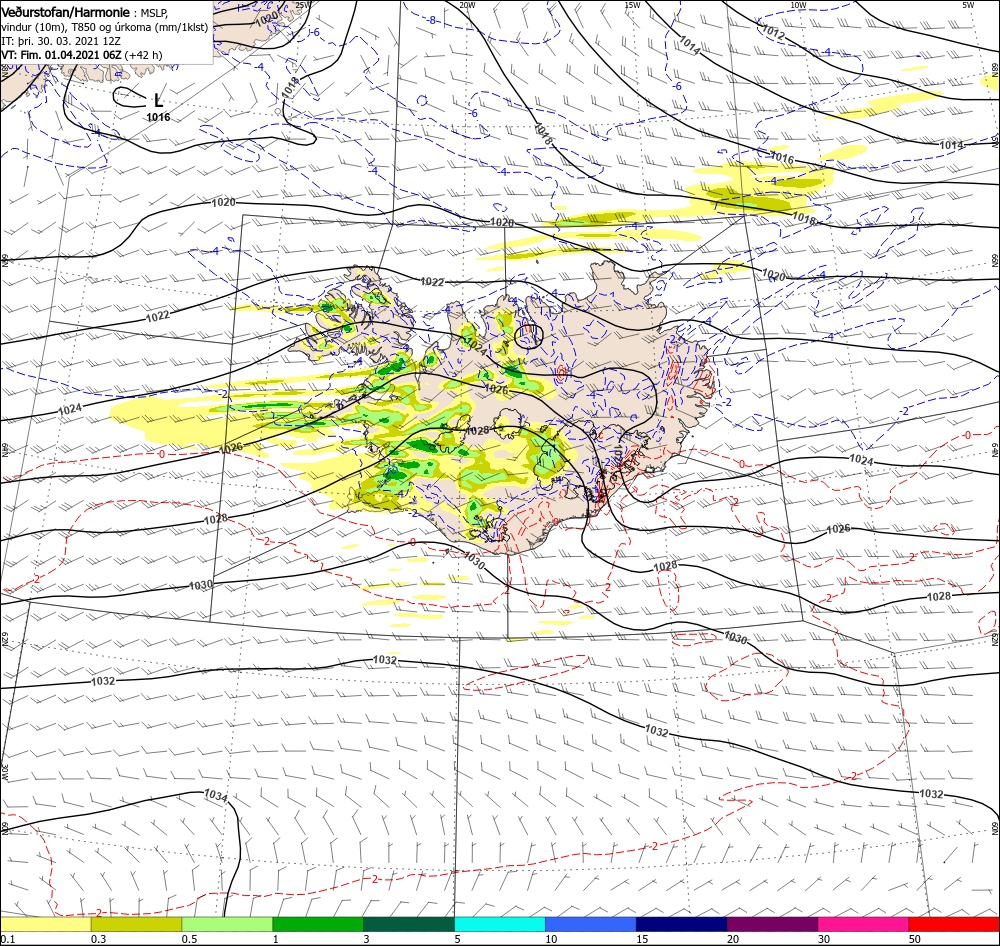Image resolution: width=1000 pixels, height=946 pixels.
Task: Click the 15W longitude label
Action: 633,5
